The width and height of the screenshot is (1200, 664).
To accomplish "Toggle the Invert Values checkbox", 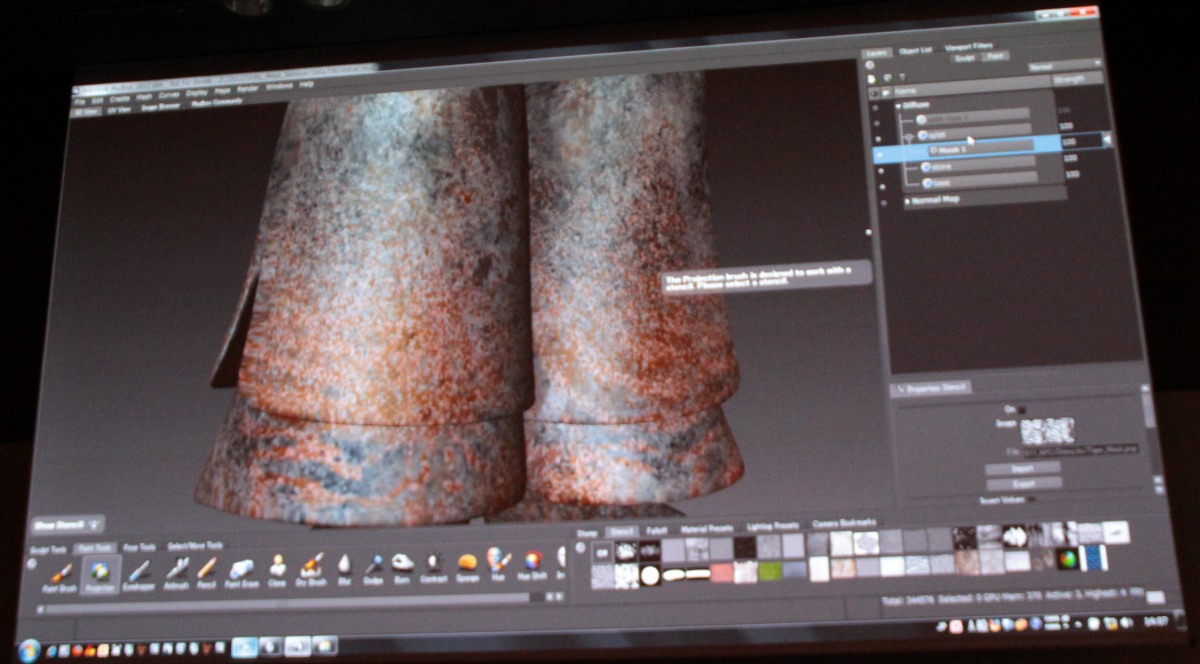I will click(x=1031, y=499).
